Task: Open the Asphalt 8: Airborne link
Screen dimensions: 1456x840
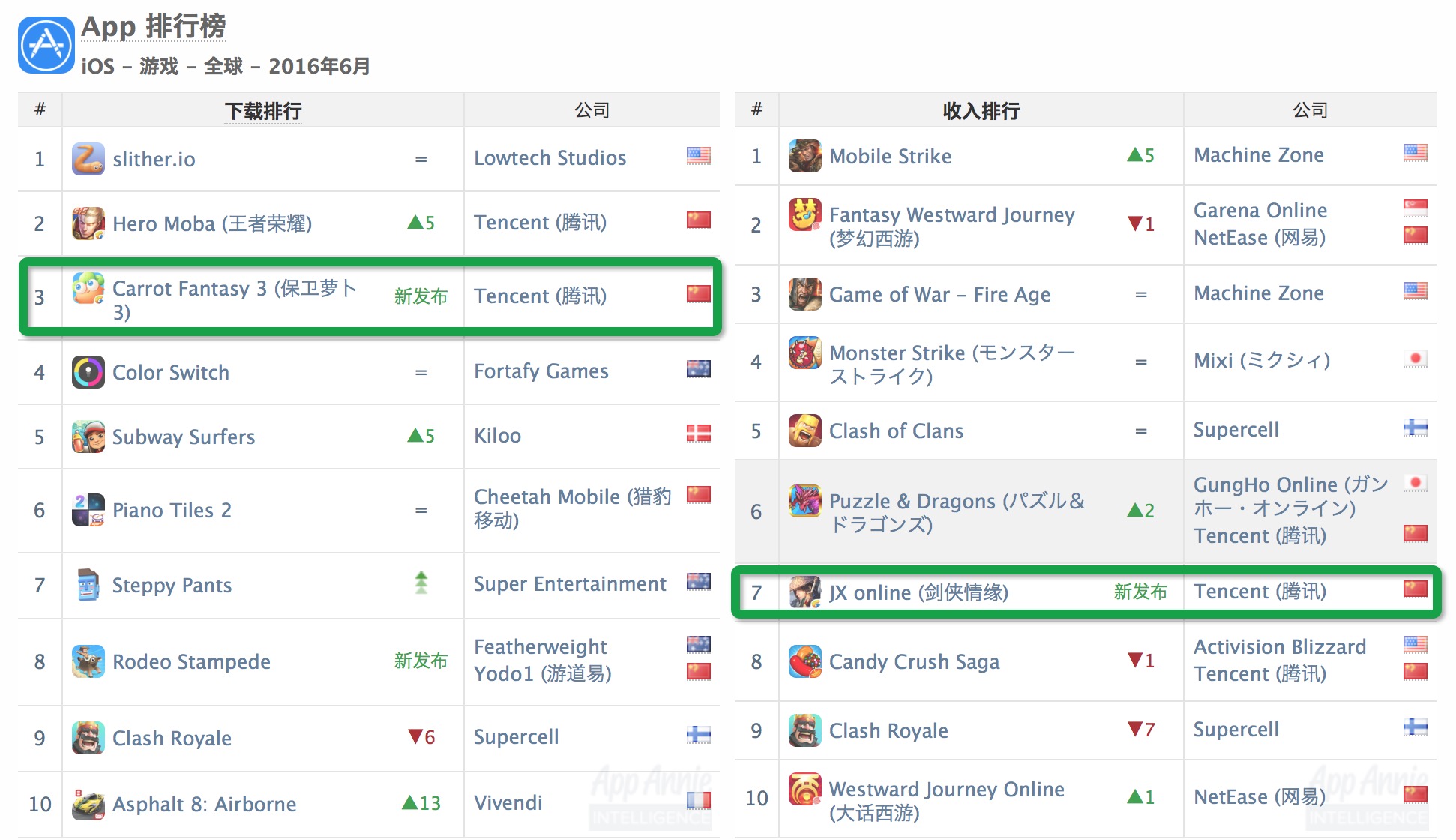Action: tap(205, 804)
